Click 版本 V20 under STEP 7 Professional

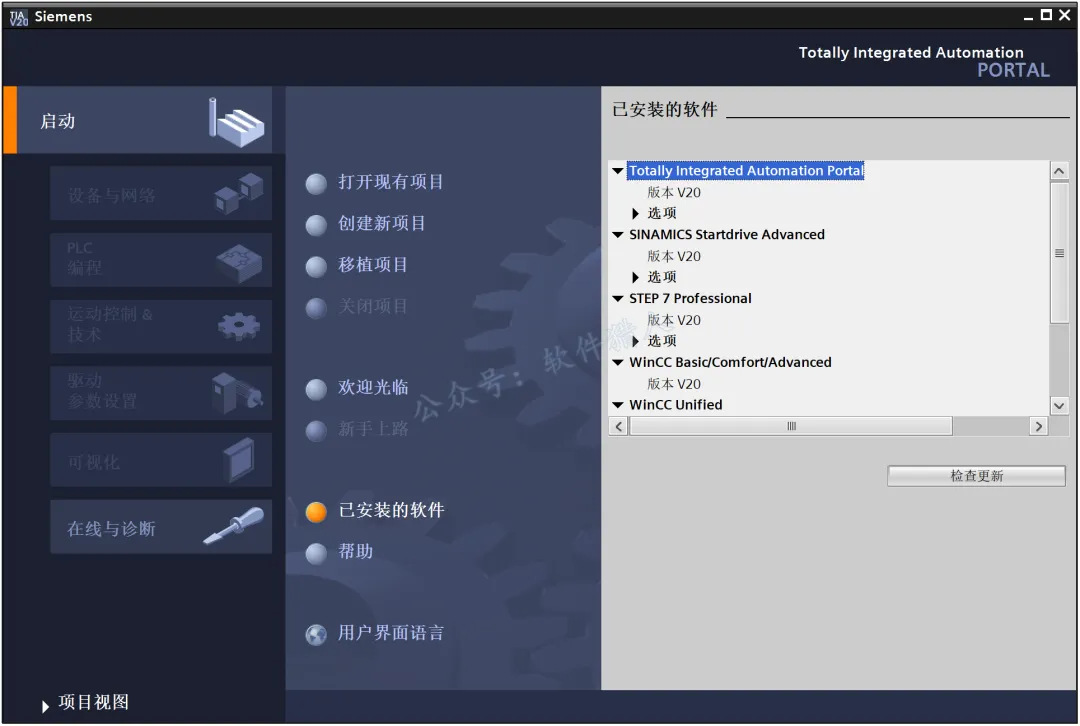click(x=674, y=320)
